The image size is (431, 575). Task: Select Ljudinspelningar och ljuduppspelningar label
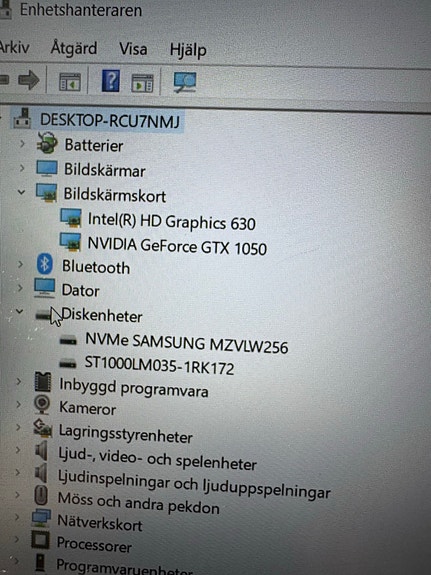tap(194, 484)
